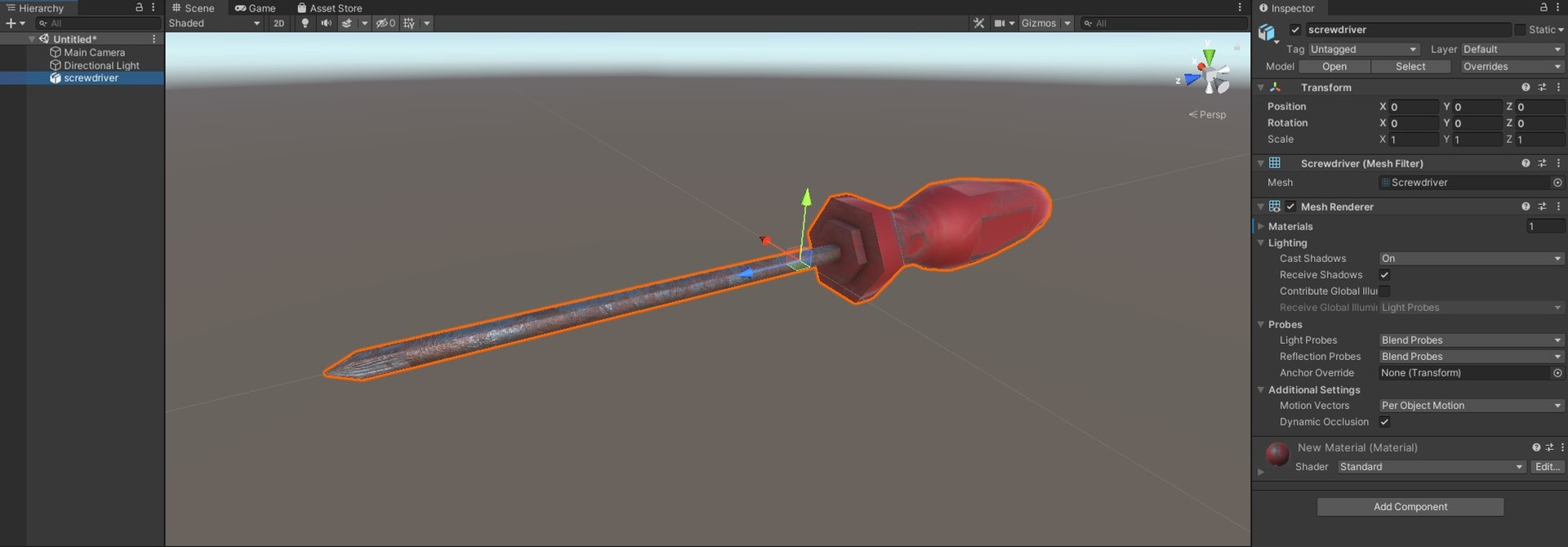
Task: Switch to the Asset Store tab
Action: coord(329,8)
